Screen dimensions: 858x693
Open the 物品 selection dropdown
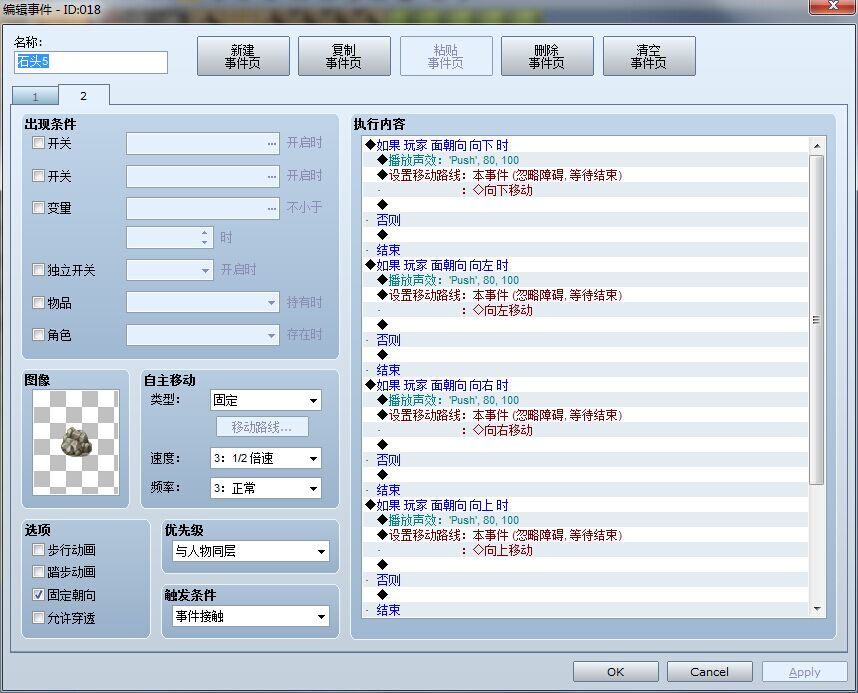[203, 302]
